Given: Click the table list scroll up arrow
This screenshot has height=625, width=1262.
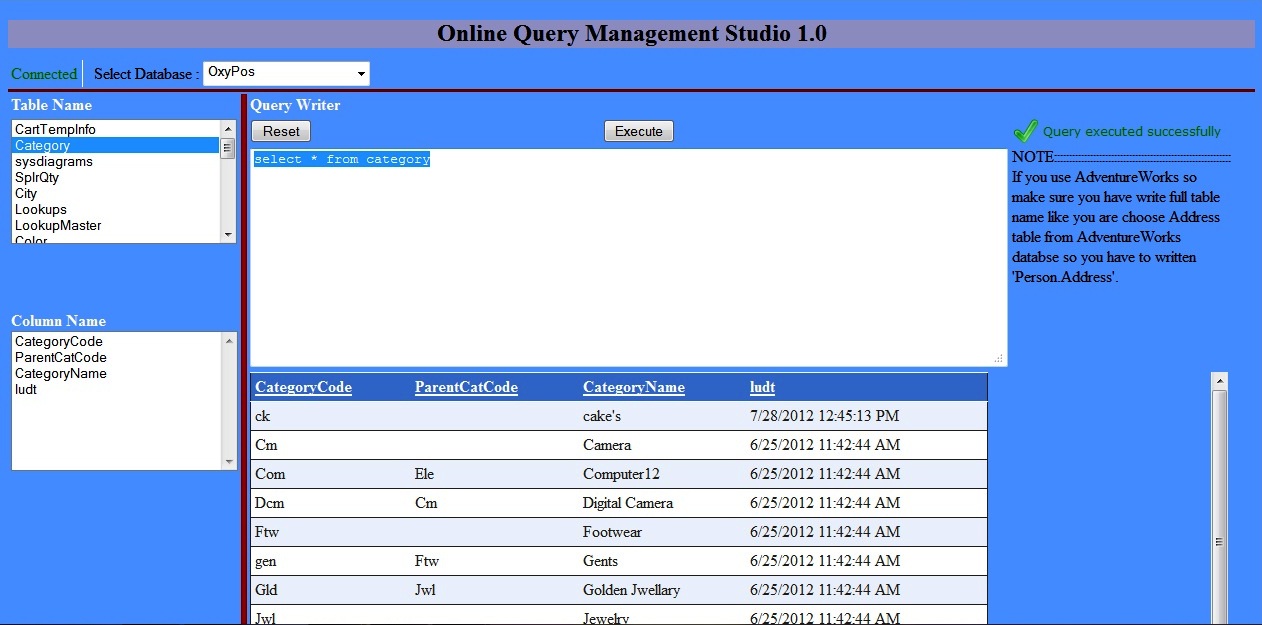Looking at the screenshot, I should pos(228,129).
